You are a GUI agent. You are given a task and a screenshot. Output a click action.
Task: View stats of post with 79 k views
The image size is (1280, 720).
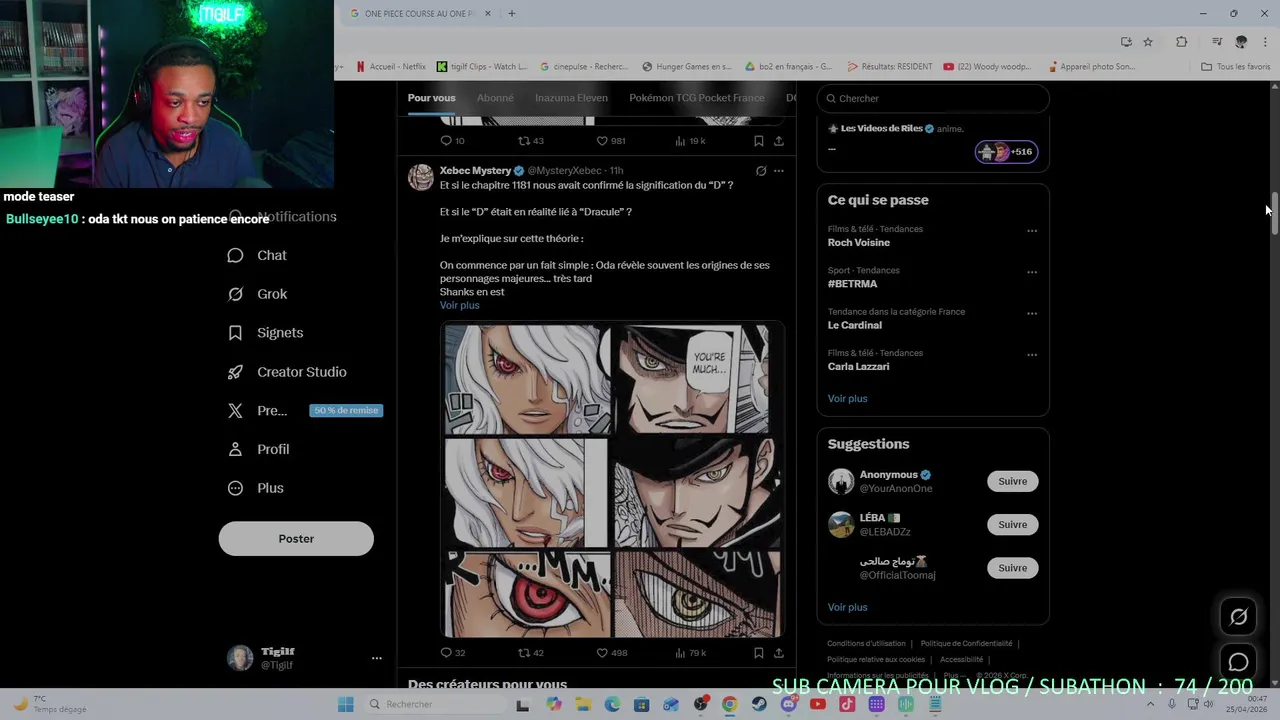click(691, 653)
